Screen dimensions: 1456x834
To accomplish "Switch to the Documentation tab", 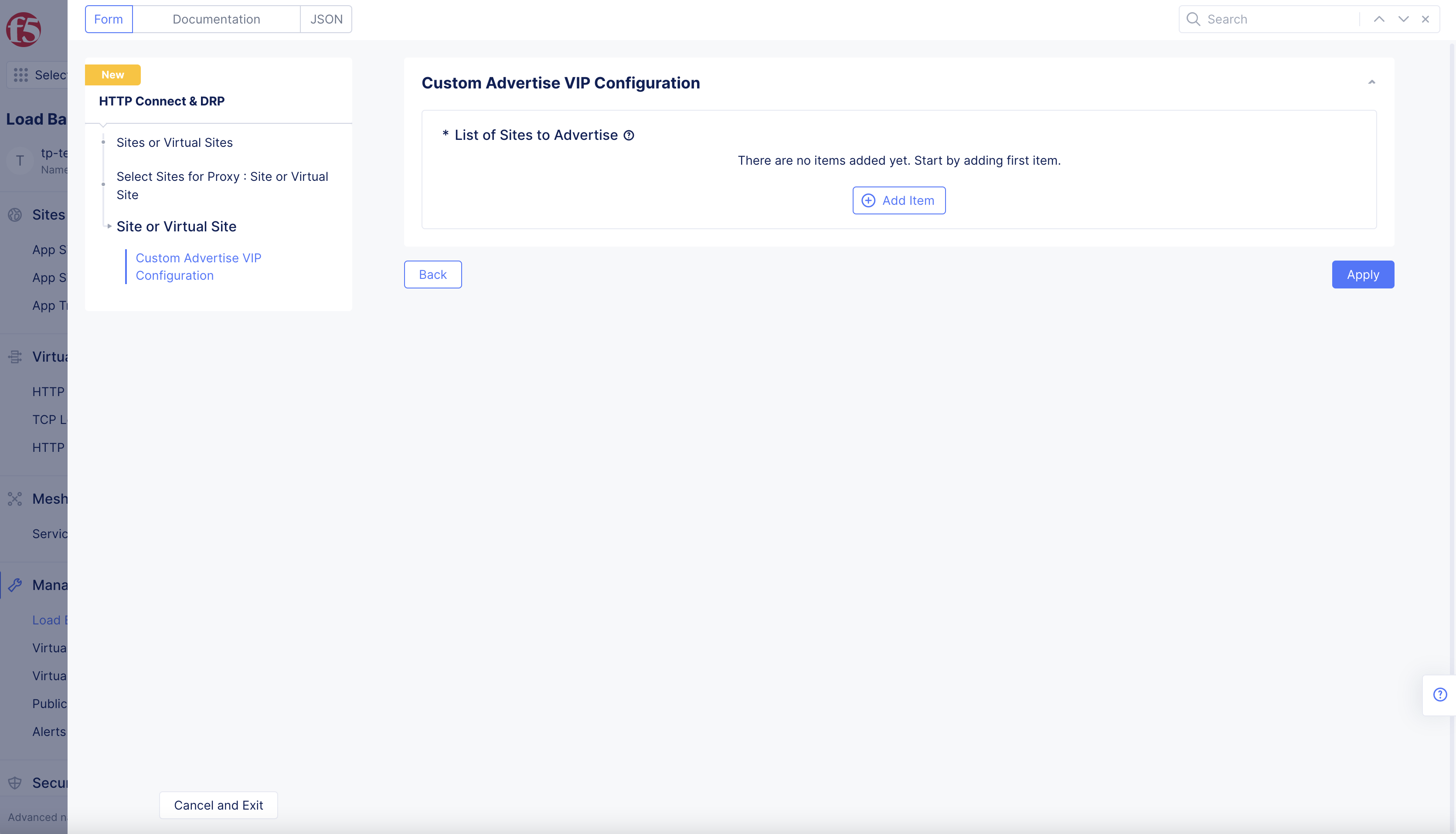I will pos(216,19).
